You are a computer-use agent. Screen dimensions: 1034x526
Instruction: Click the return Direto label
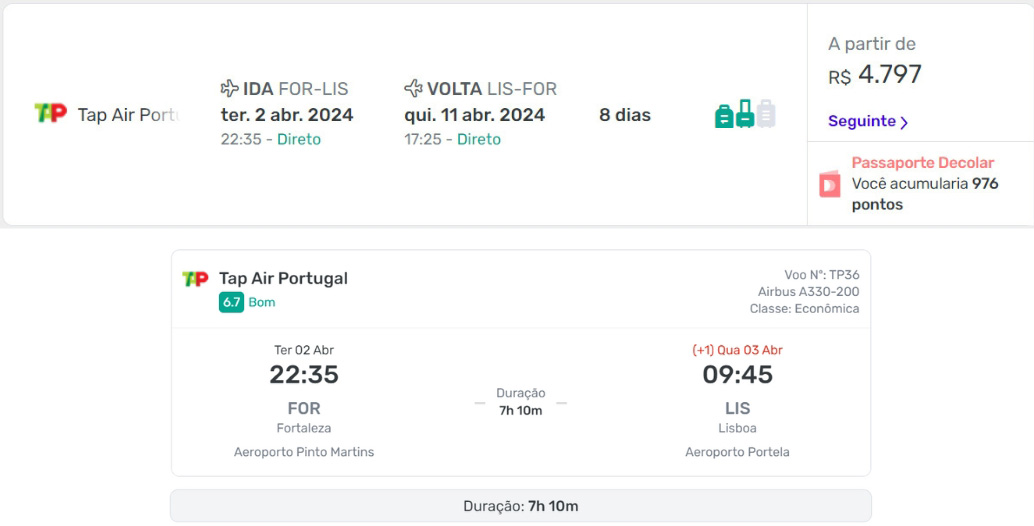click(x=479, y=139)
